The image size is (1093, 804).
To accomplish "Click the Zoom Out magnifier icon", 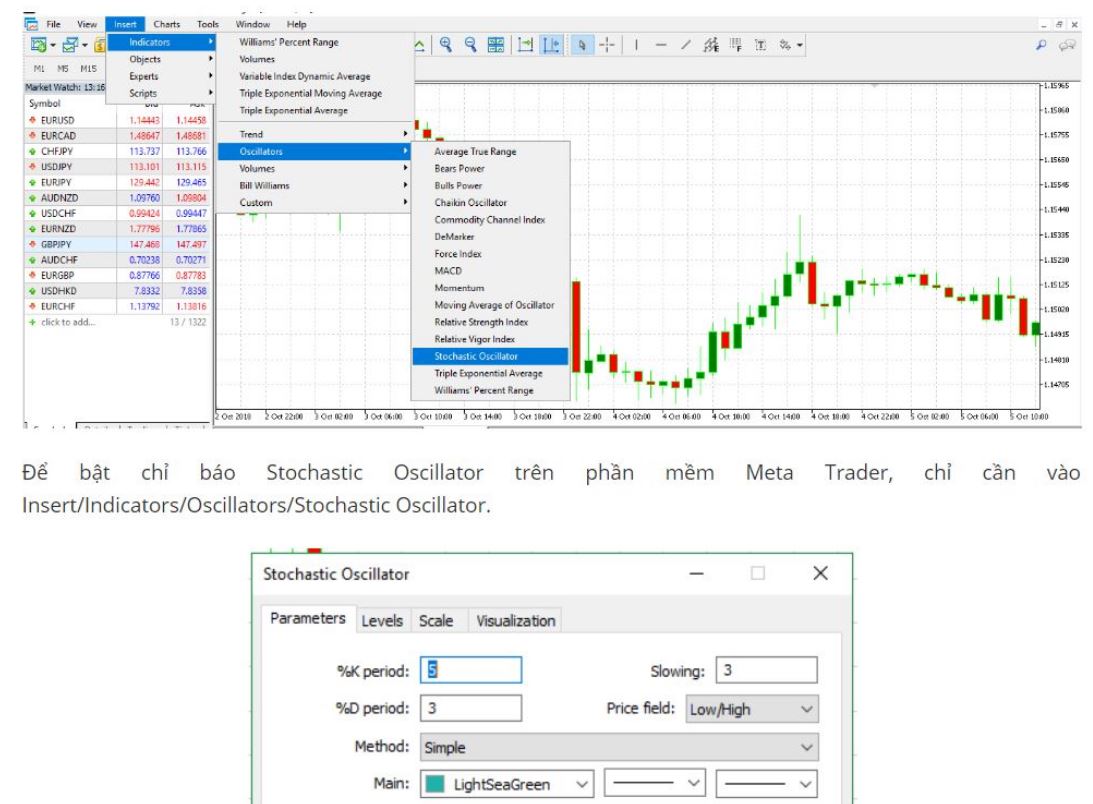I will click(x=470, y=46).
